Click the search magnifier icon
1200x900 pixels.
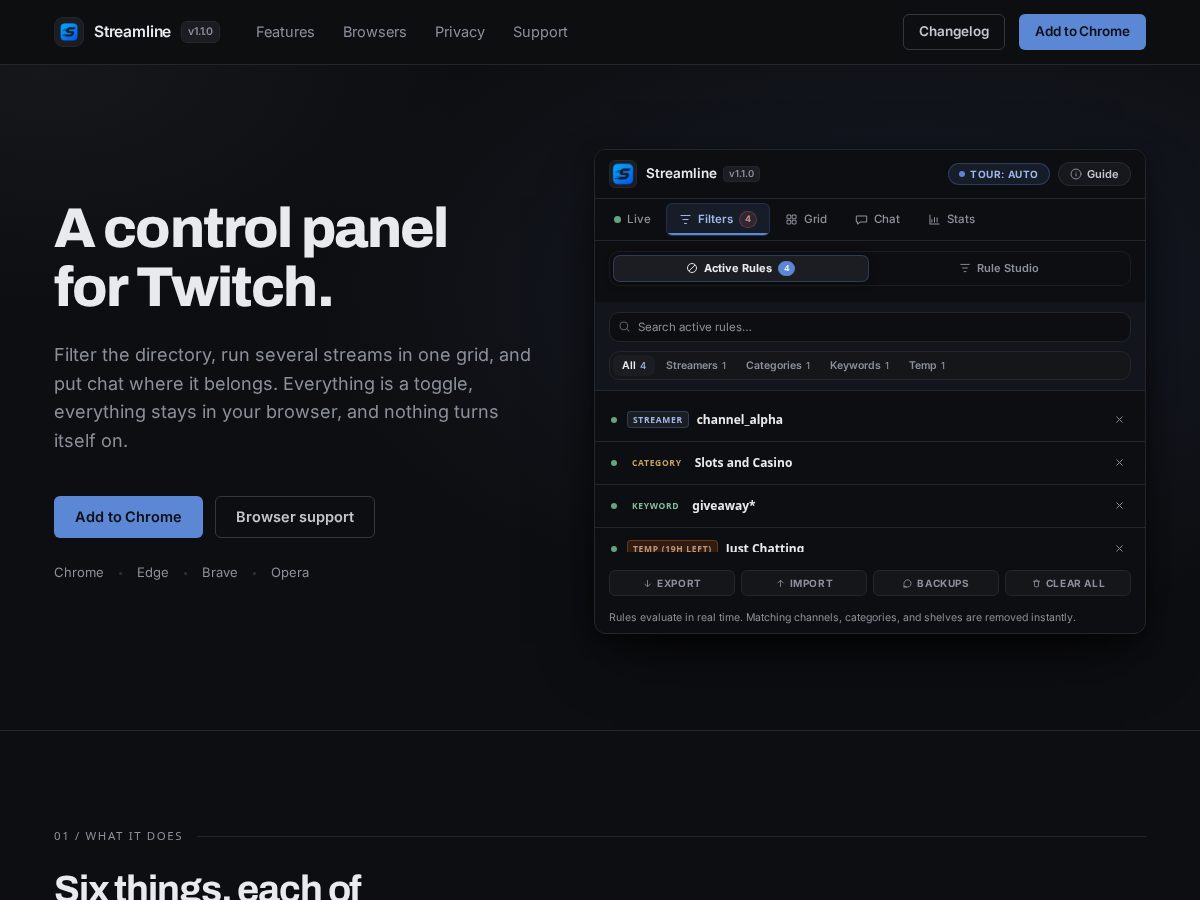pos(625,327)
